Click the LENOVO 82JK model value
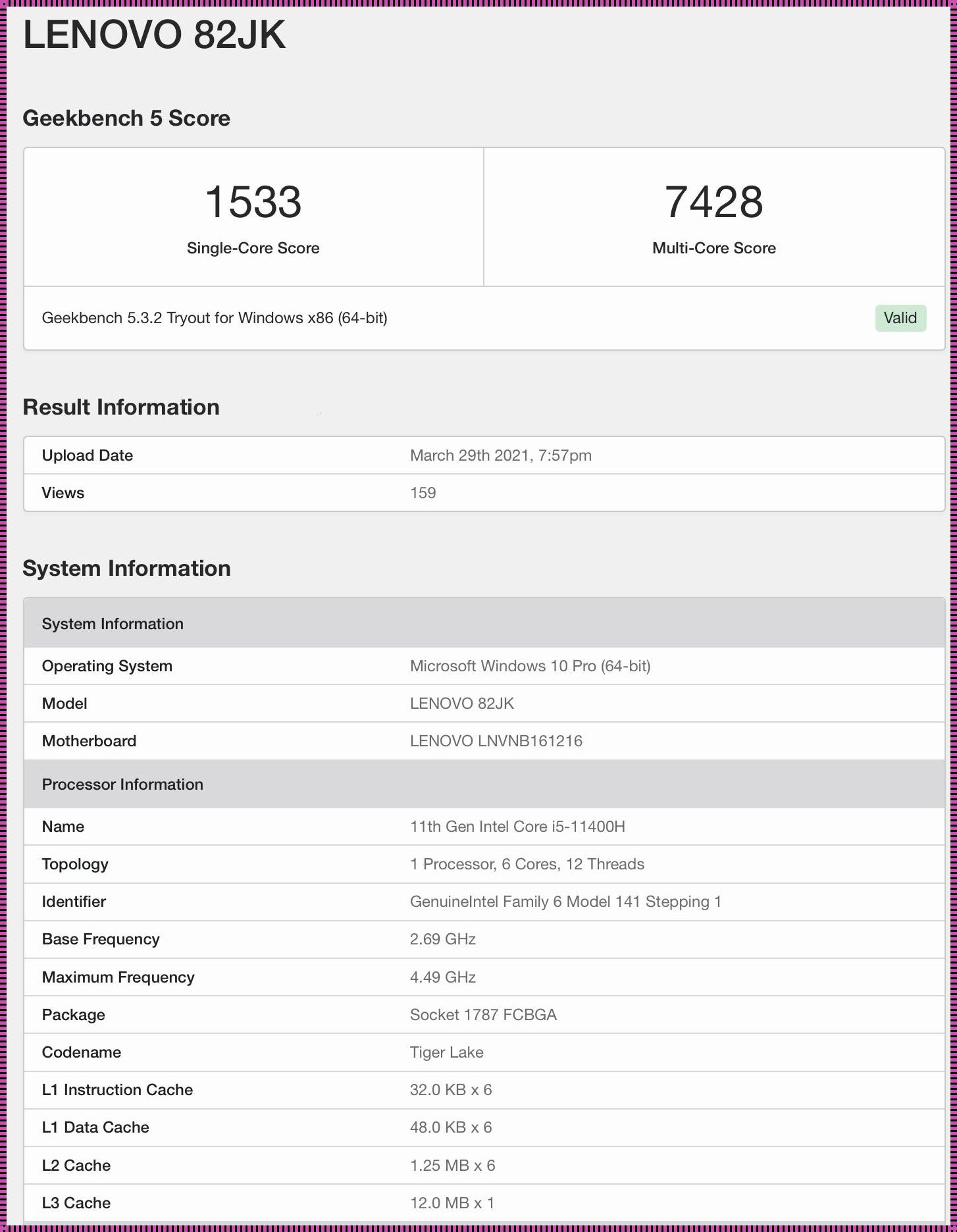Screen dimensions: 957x1232 462,704
